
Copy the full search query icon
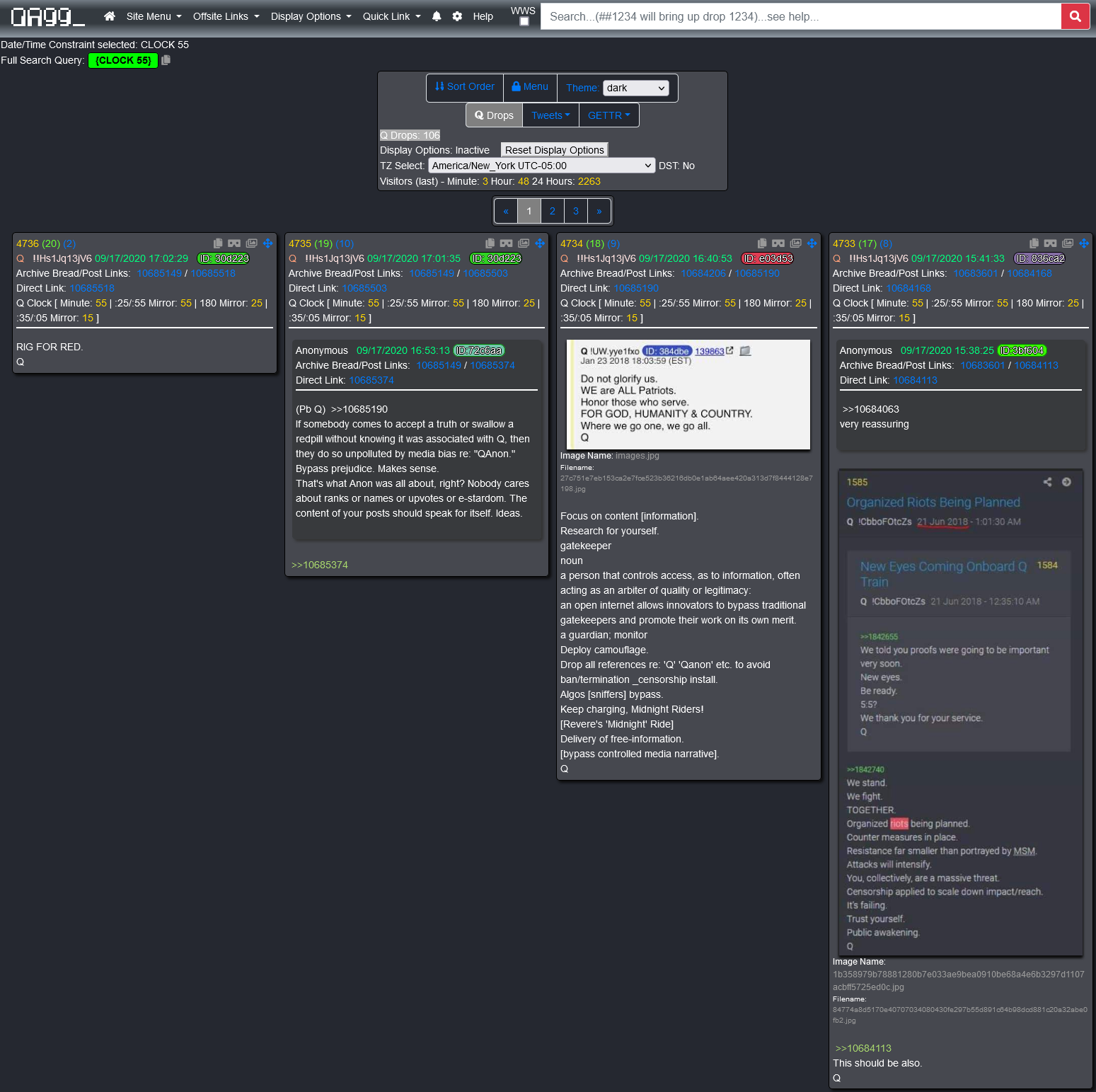(166, 60)
